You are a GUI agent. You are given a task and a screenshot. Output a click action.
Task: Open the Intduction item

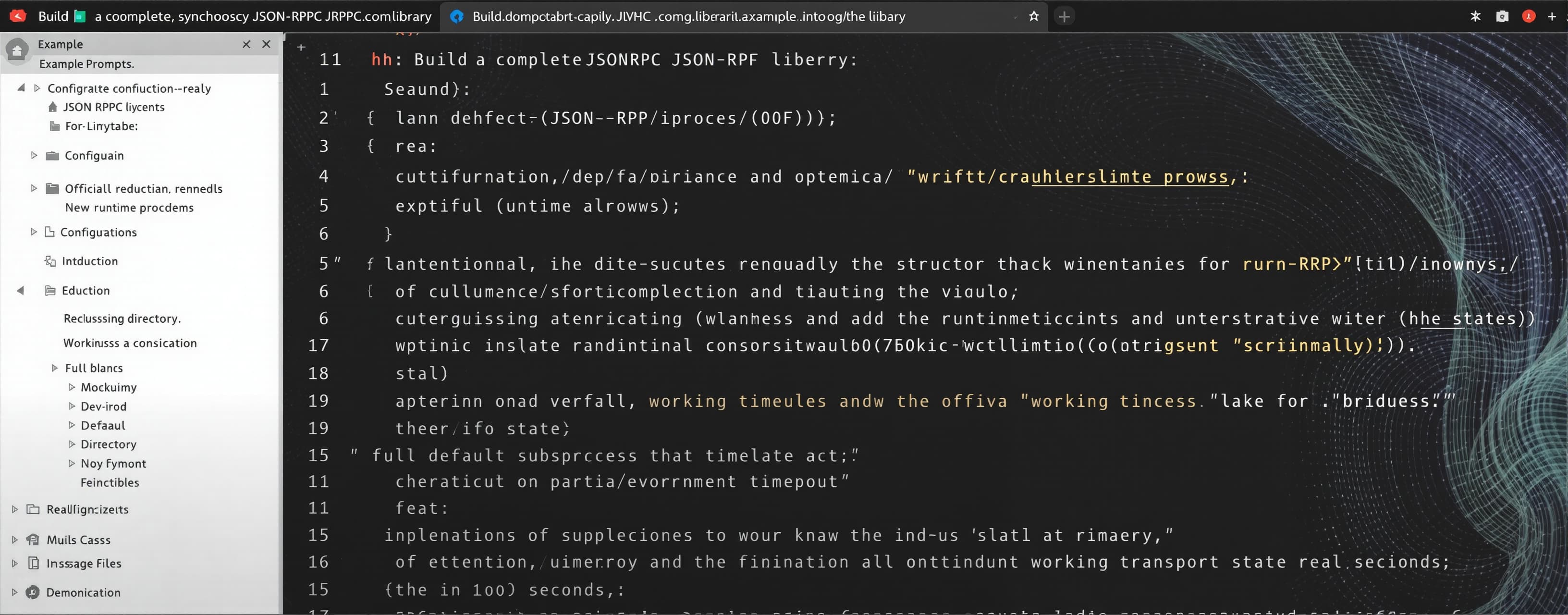[x=90, y=261]
